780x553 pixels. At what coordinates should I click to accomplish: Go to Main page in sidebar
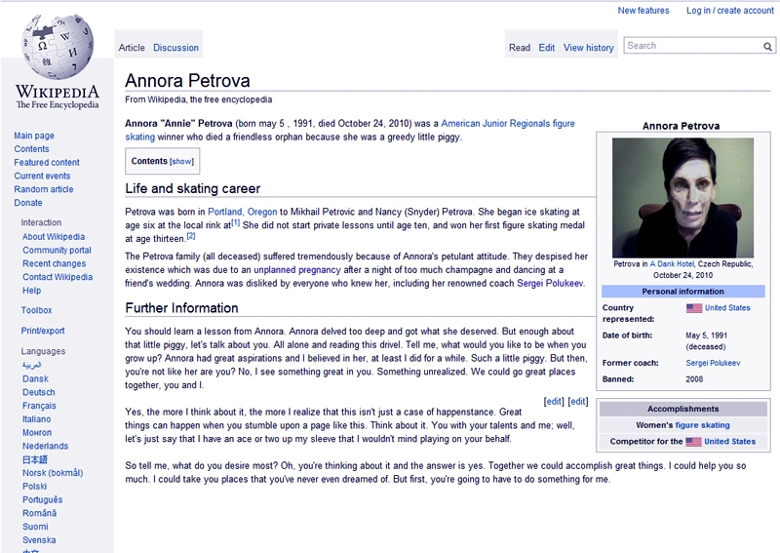(x=34, y=136)
